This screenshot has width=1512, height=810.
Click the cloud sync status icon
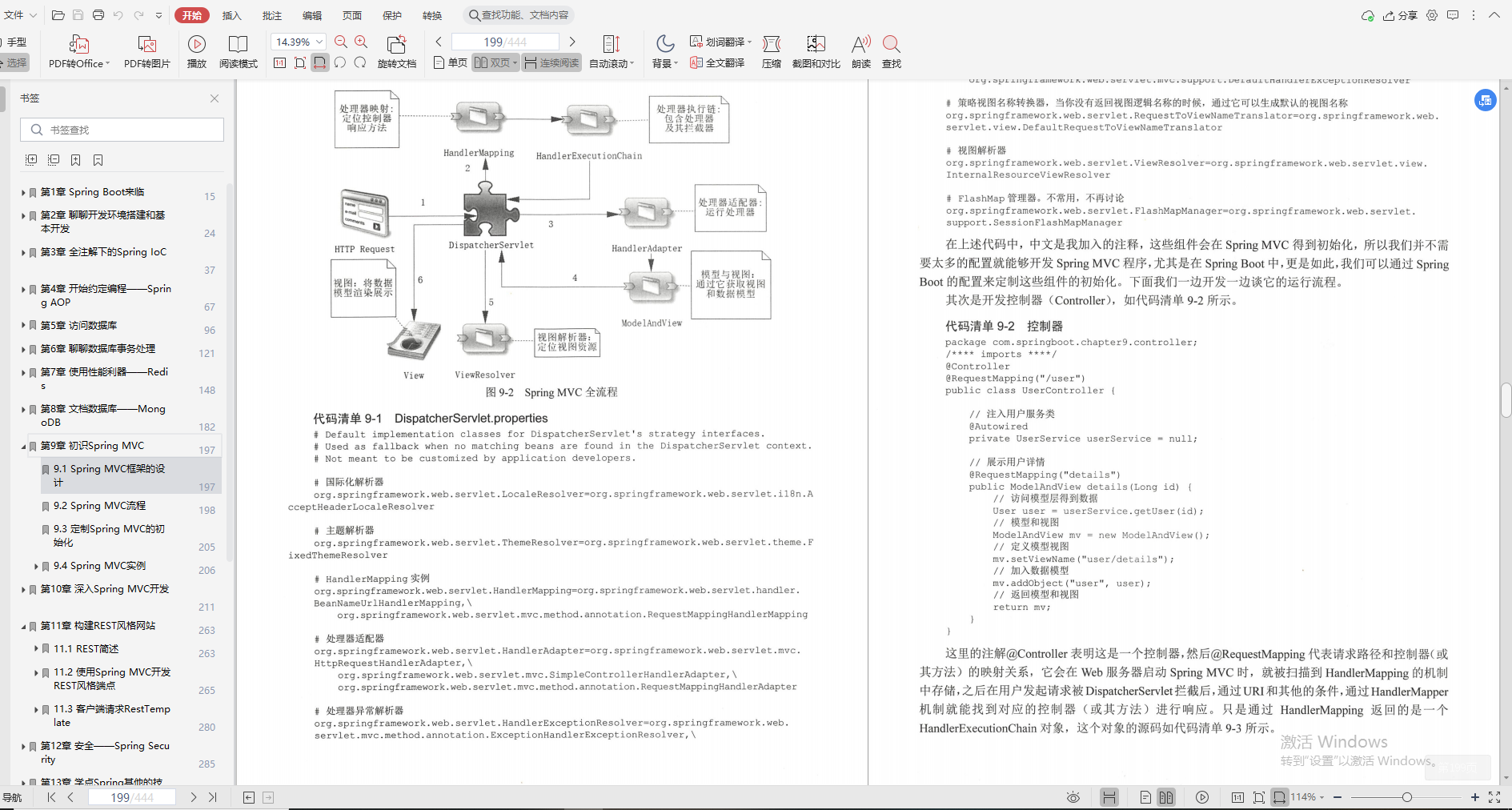(1368, 15)
